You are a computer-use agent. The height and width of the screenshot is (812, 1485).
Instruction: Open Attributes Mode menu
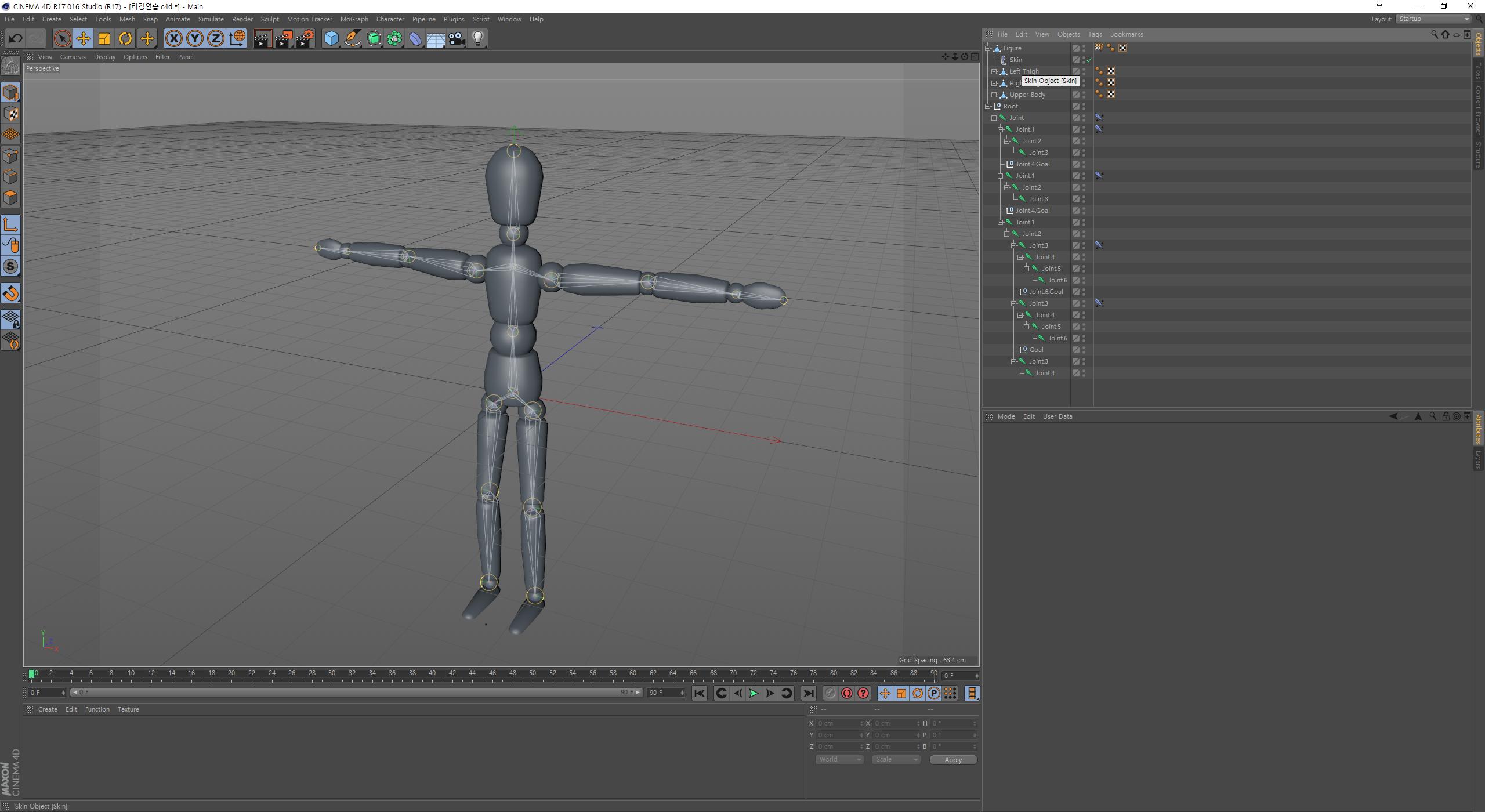(x=1006, y=416)
